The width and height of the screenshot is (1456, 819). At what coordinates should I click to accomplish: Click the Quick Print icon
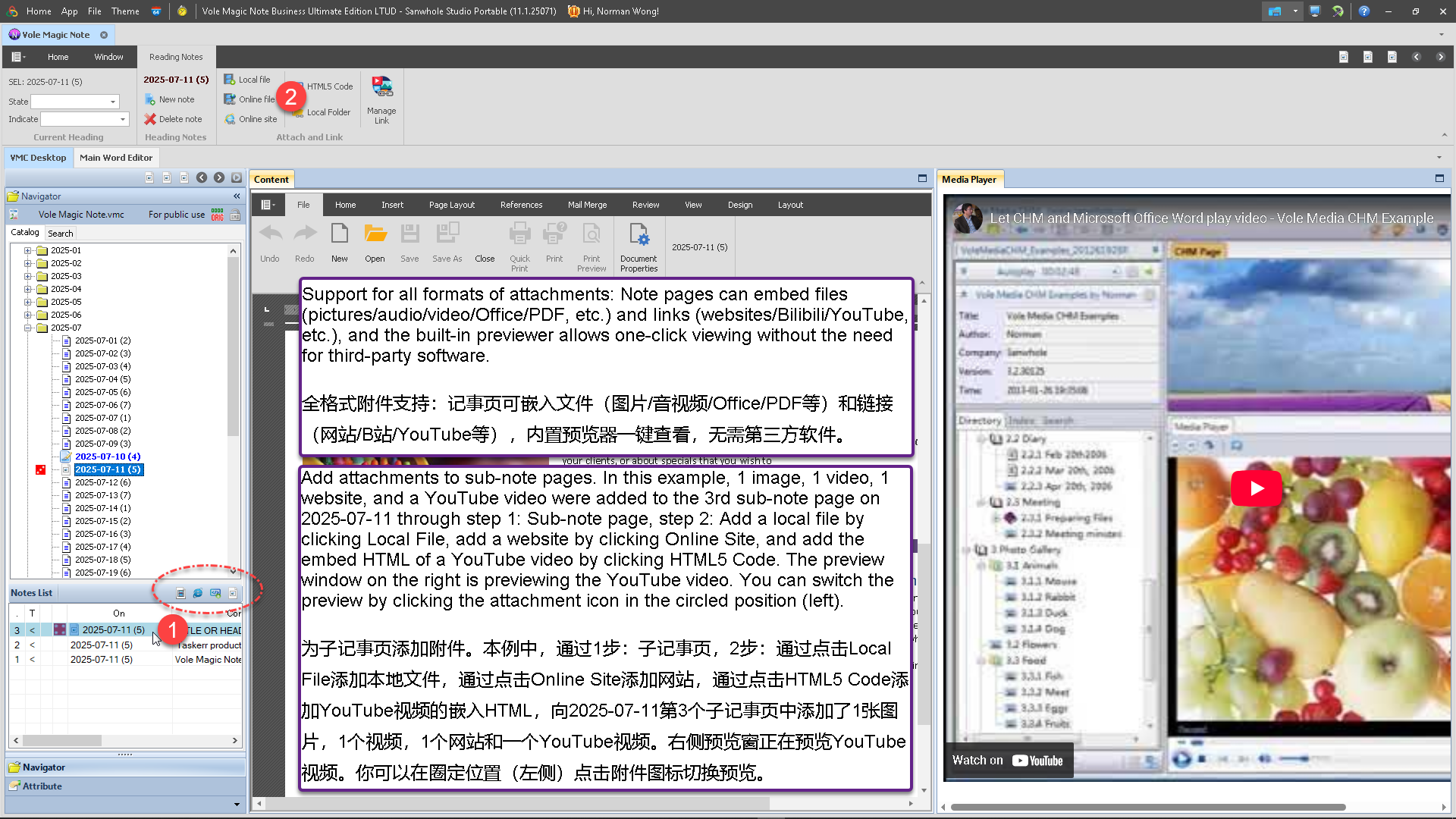pyautogui.click(x=519, y=234)
